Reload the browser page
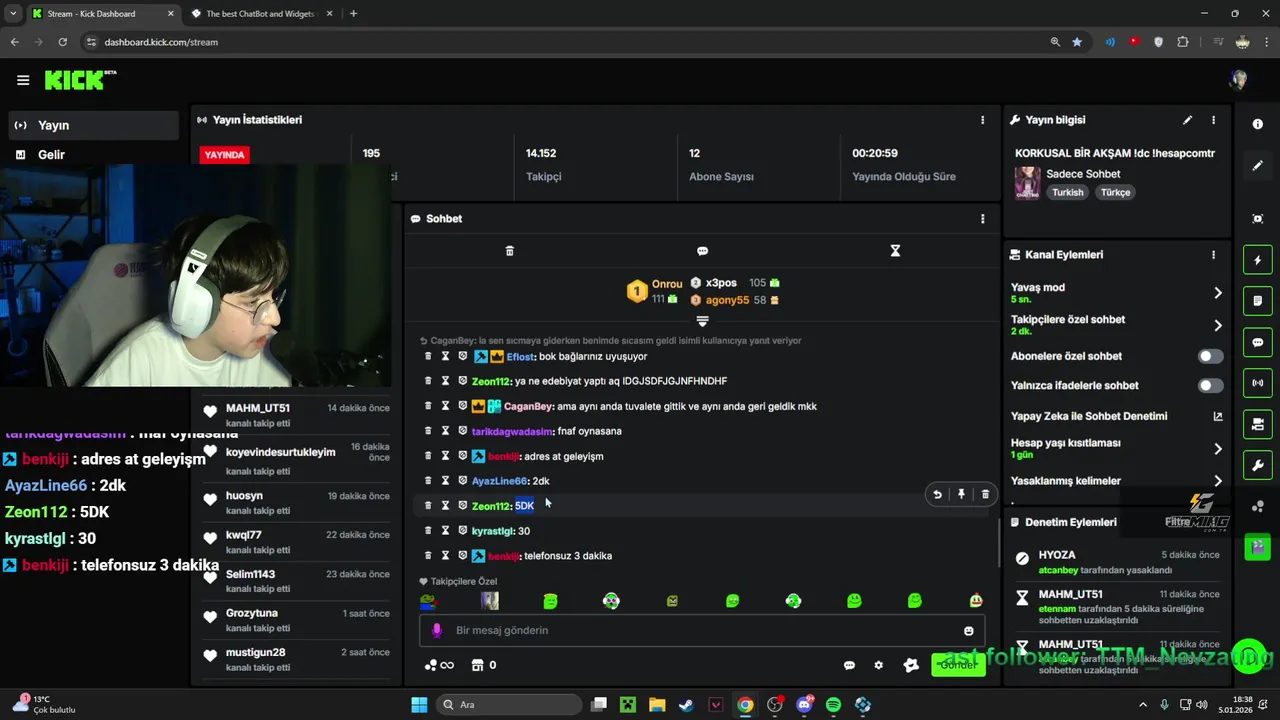 click(x=63, y=42)
